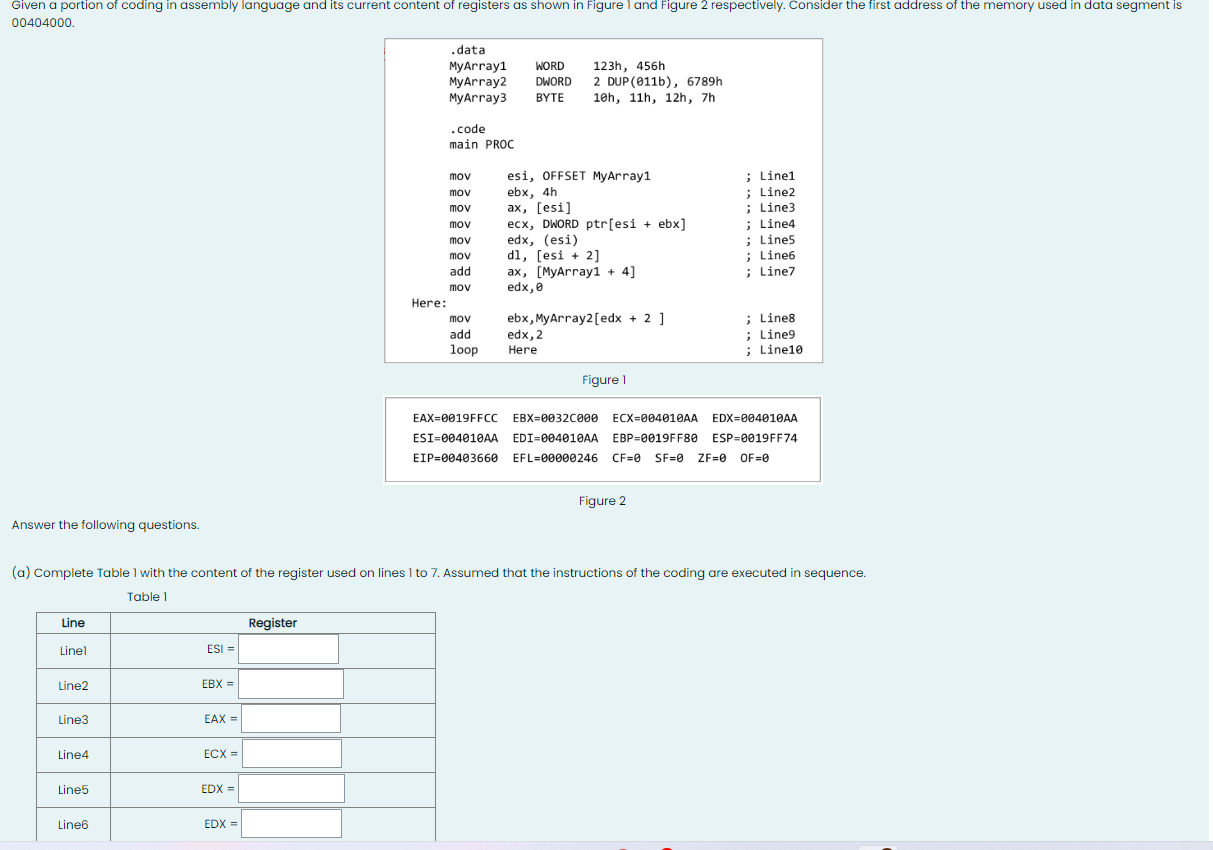
Task: Click the ECX register input field for Line4
Action: pos(291,753)
